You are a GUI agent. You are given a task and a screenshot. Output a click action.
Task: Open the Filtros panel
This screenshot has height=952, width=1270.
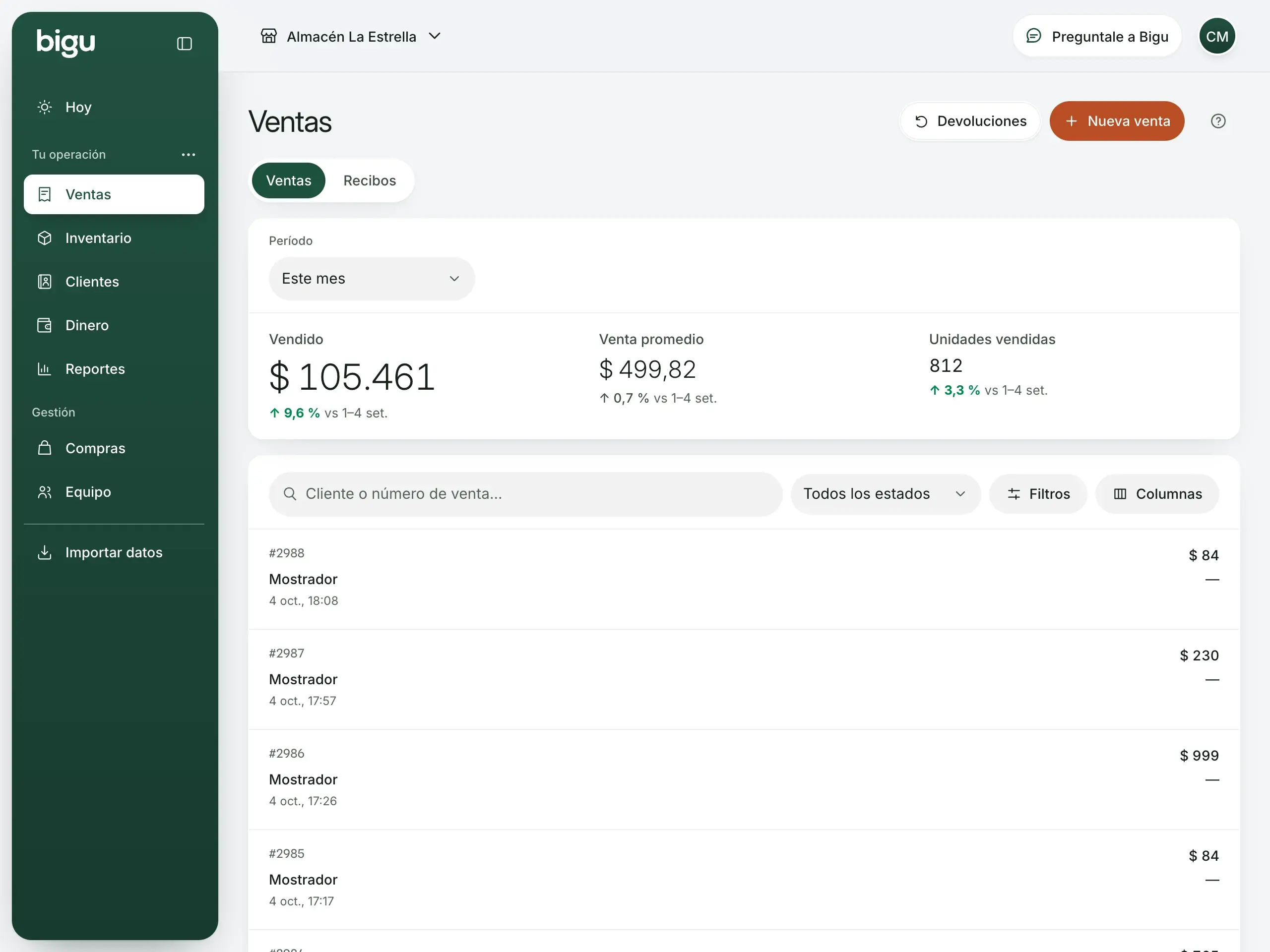point(1038,494)
